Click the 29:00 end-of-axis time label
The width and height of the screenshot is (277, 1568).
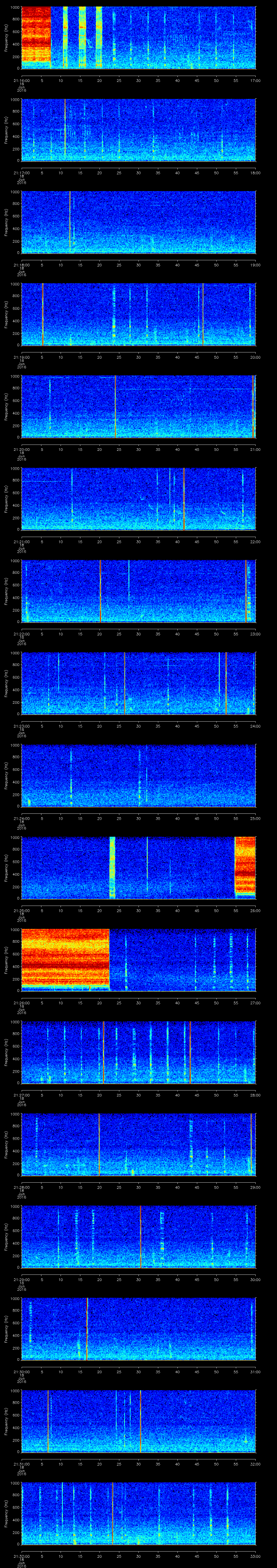coord(255,1187)
